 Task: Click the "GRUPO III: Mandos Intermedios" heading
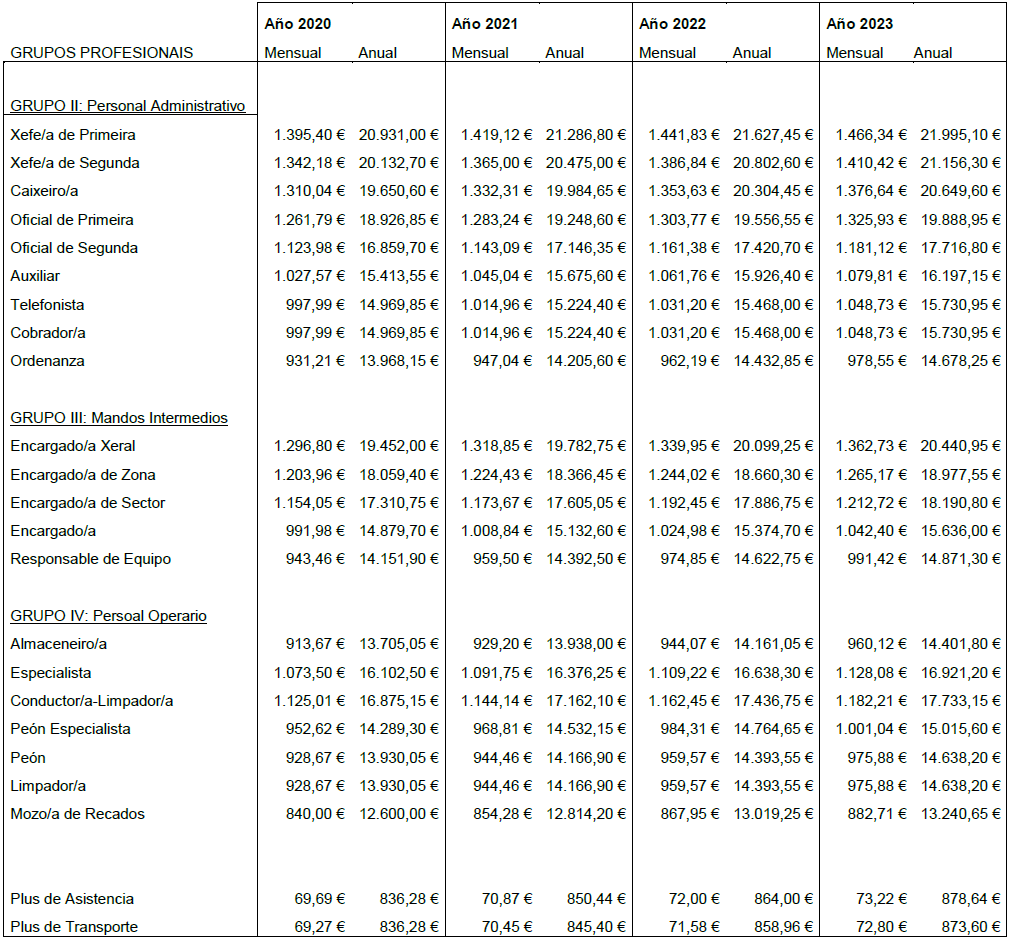119,418
